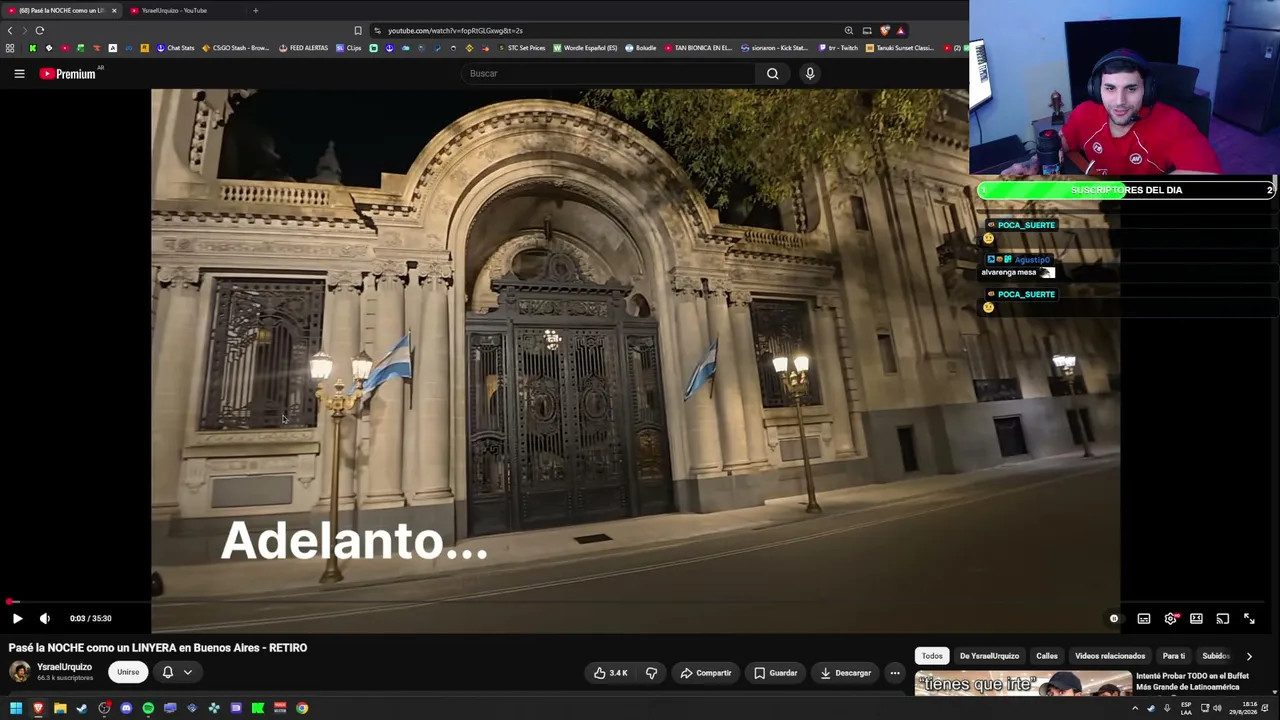Image resolution: width=1280 pixels, height=720 pixels.
Task: Open Chat Stats bookmark
Action: (x=175, y=48)
